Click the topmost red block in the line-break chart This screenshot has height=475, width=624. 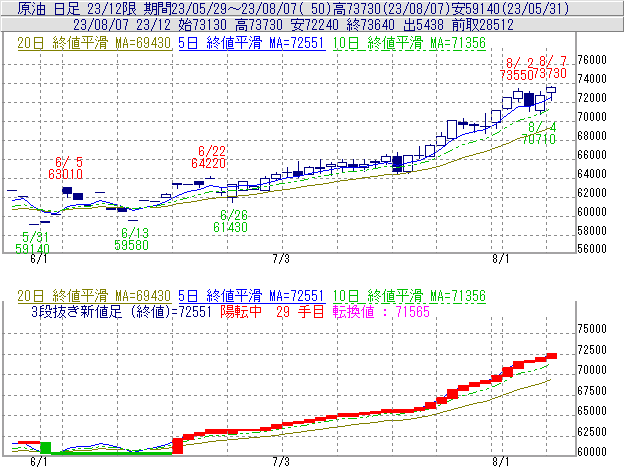tap(552, 356)
